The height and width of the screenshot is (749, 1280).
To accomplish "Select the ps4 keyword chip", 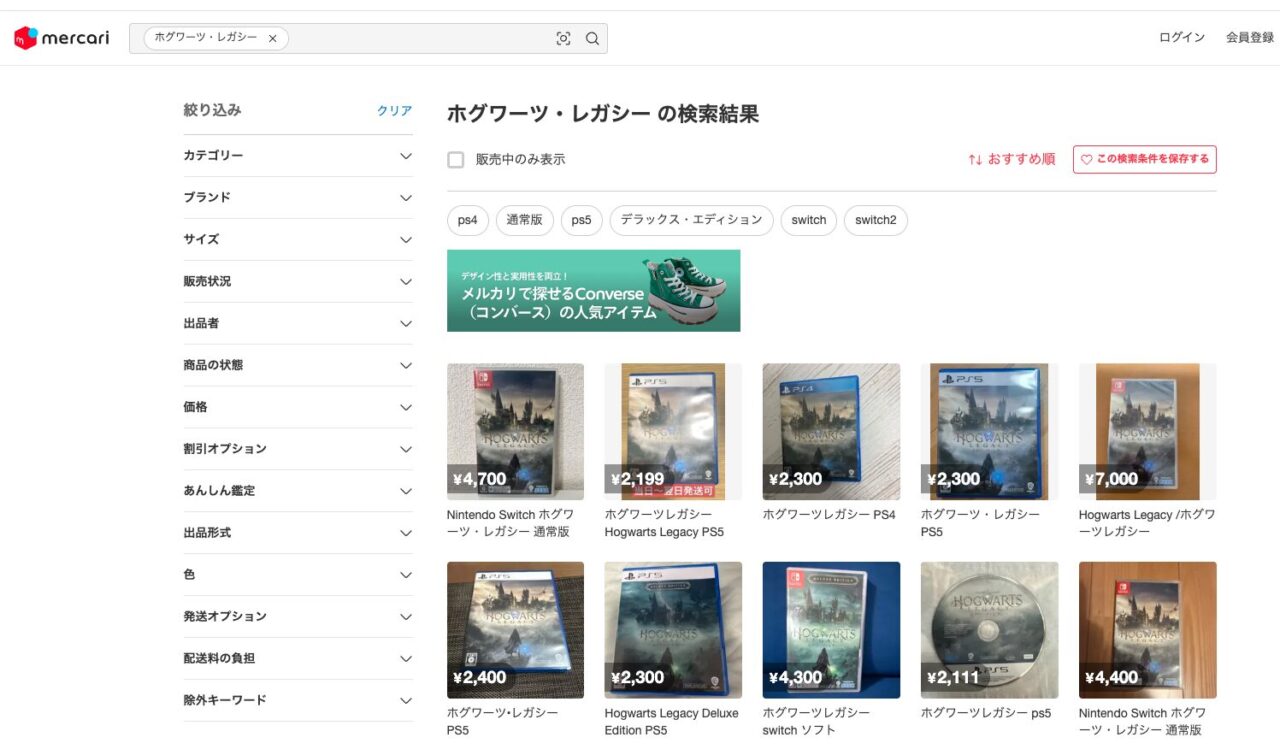I will point(467,220).
